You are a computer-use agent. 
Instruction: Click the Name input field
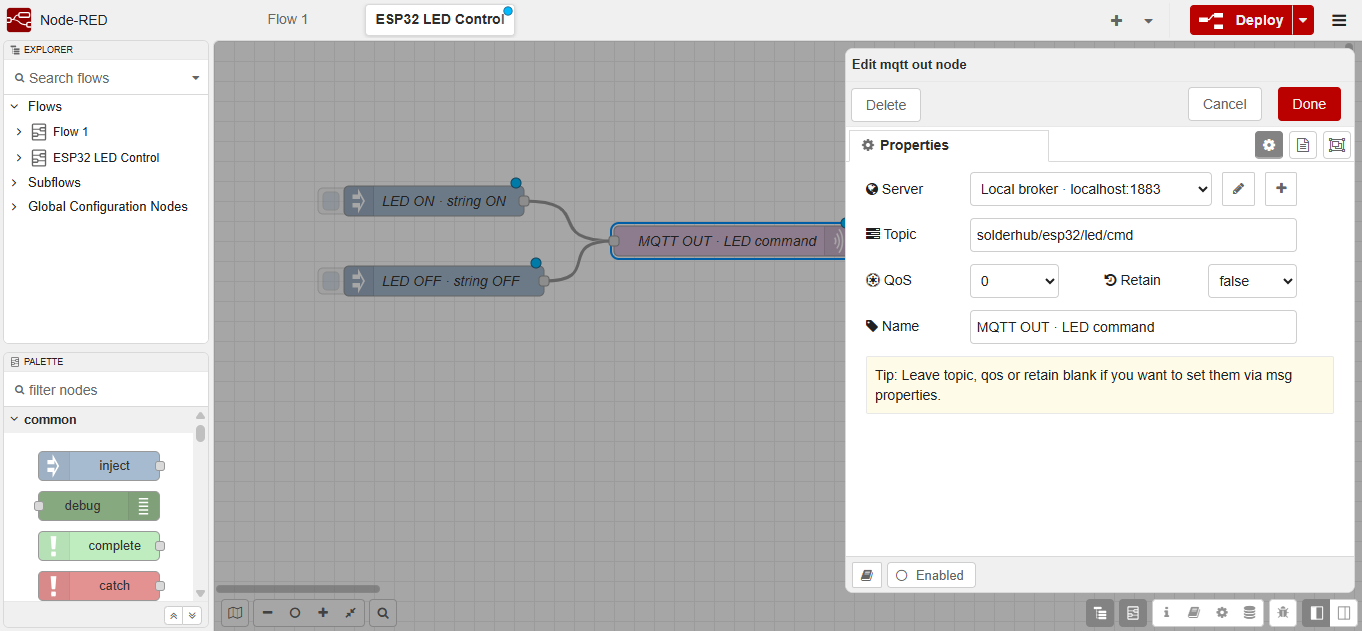pos(1133,327)
